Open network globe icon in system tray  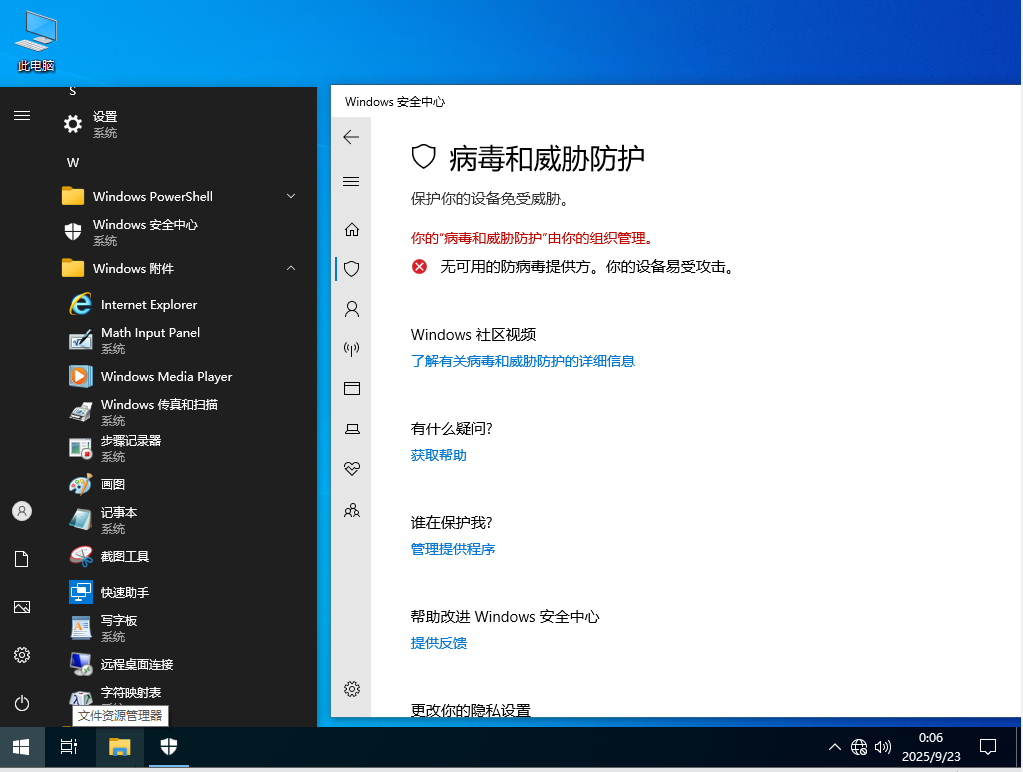[x=859, y=747]
